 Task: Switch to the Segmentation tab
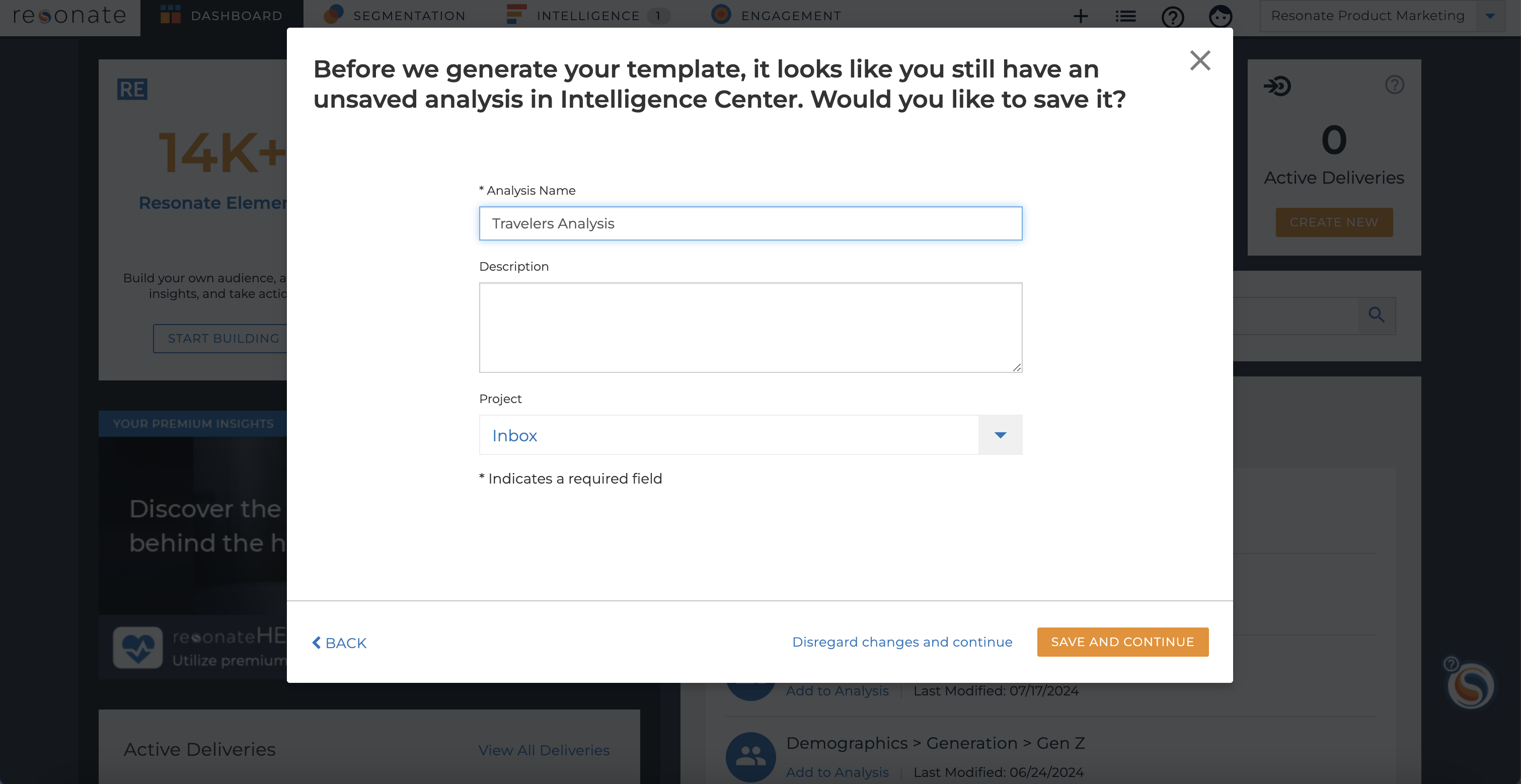tap(395, 16)
